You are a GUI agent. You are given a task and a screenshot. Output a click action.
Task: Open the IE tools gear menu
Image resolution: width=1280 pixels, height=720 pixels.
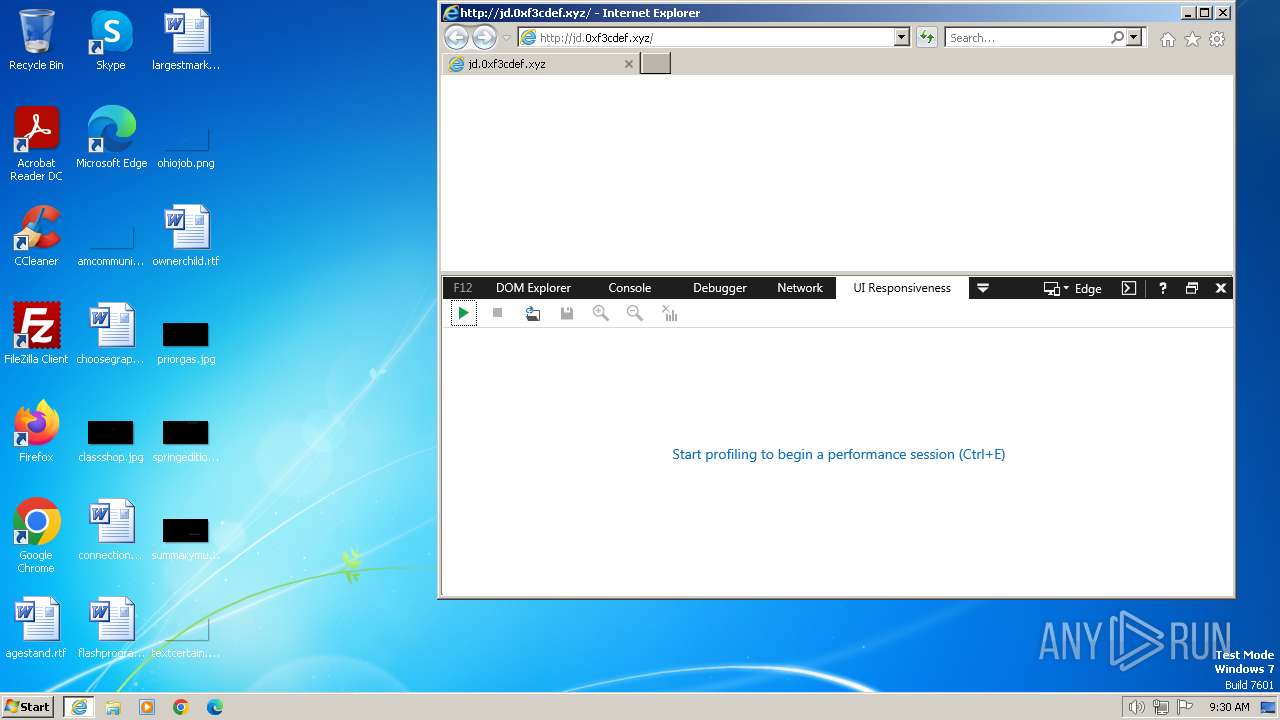pos(1217,39)
